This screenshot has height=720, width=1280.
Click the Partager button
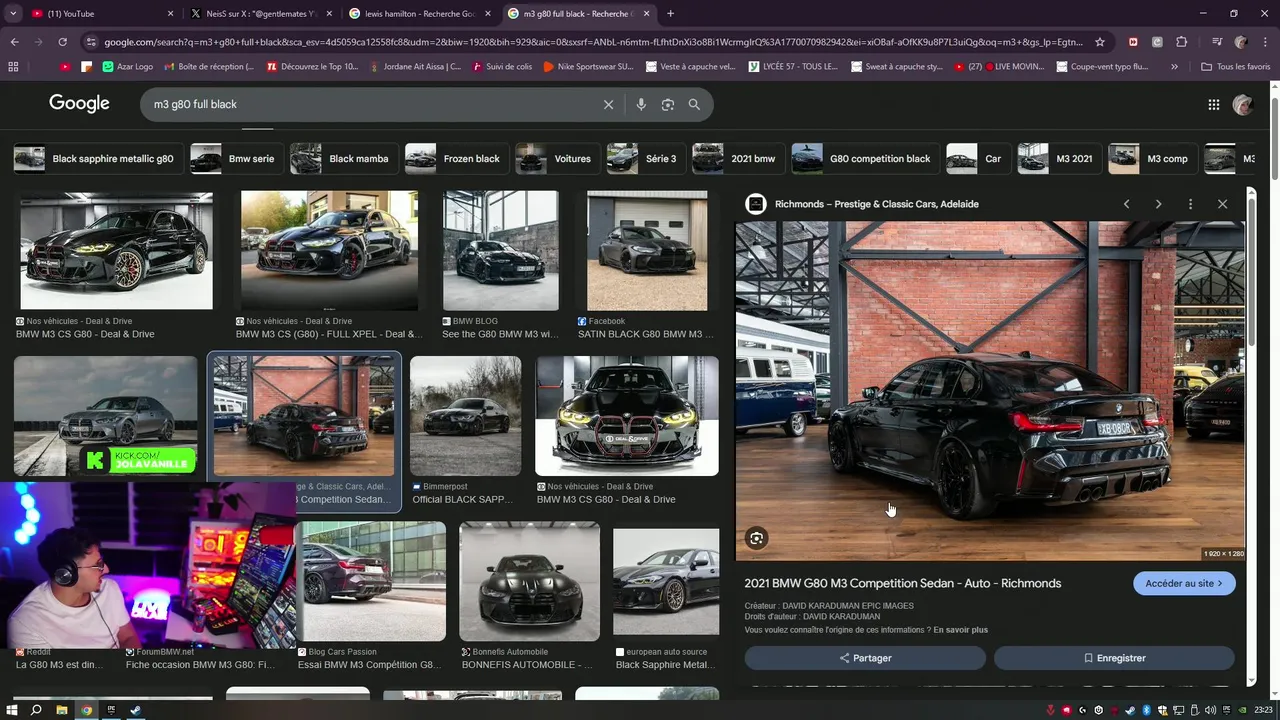tap(865, 658)
